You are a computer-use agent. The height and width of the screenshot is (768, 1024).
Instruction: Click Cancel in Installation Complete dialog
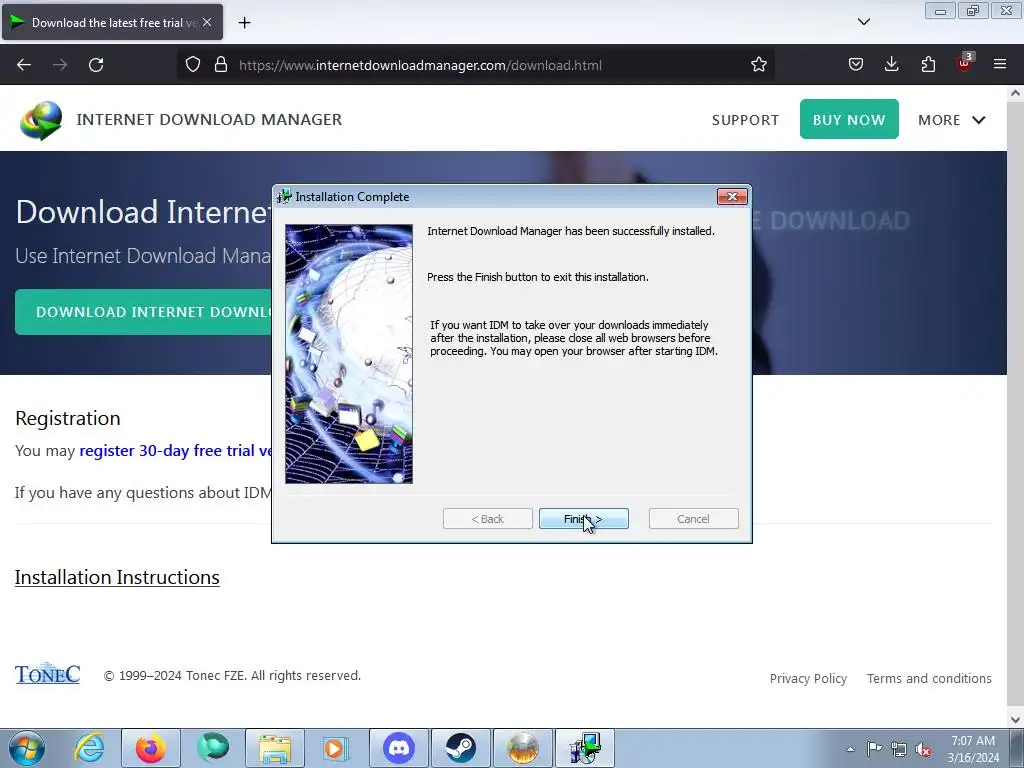click(693, 519)
